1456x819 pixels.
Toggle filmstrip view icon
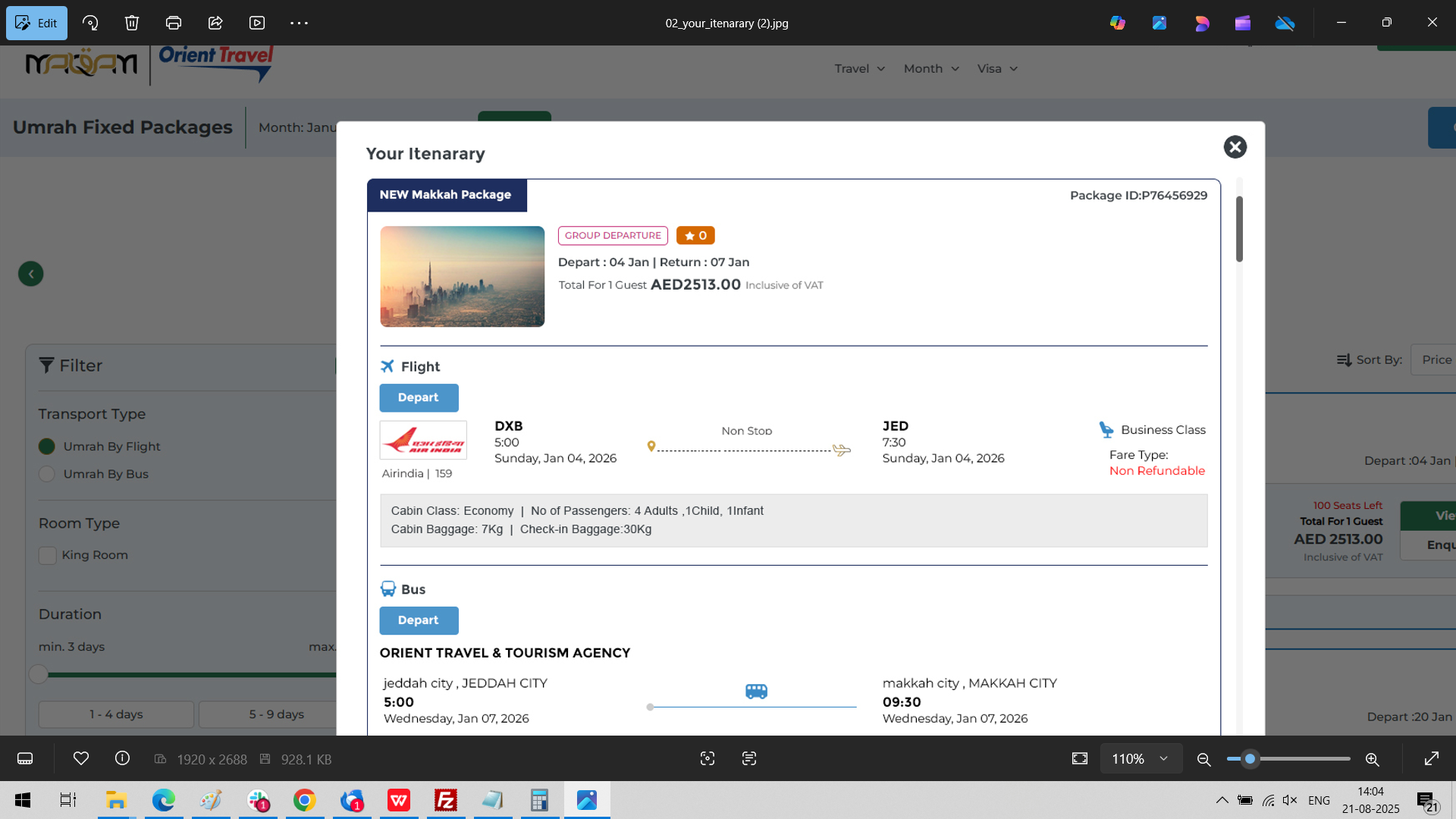click(25, 758)
